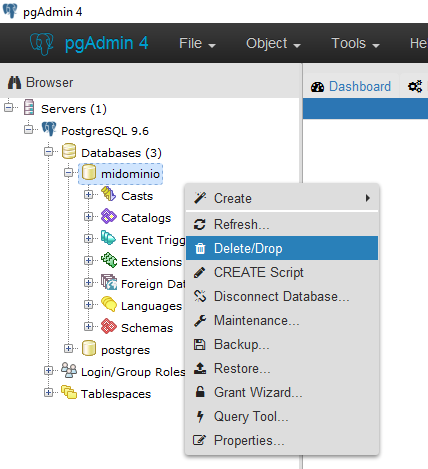Viewport: 428px width, 469px height.
Task: Click the Casts node icon
Action: [x=109, y=195]
